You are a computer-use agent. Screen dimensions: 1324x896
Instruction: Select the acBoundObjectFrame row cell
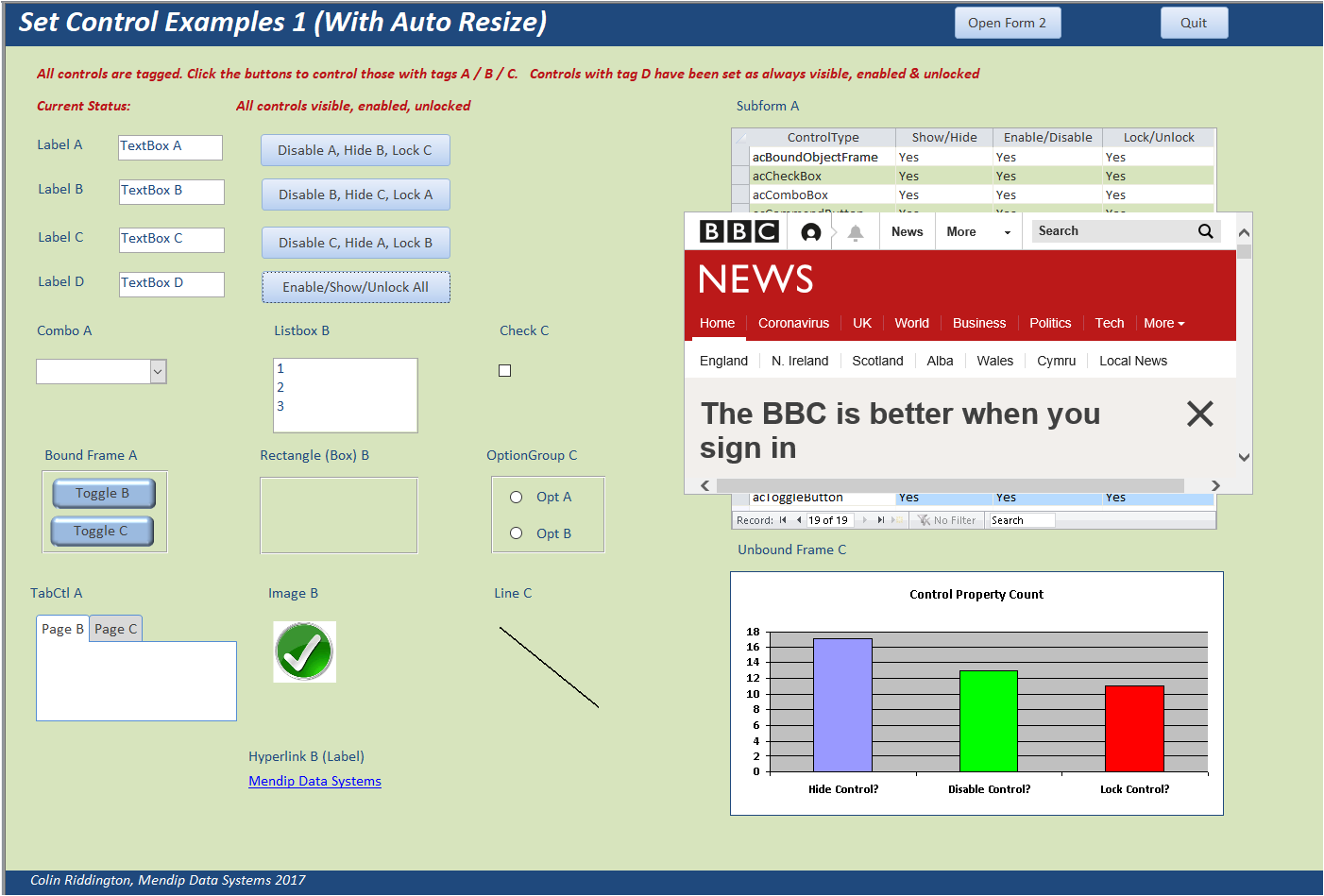tap(823, 157)
